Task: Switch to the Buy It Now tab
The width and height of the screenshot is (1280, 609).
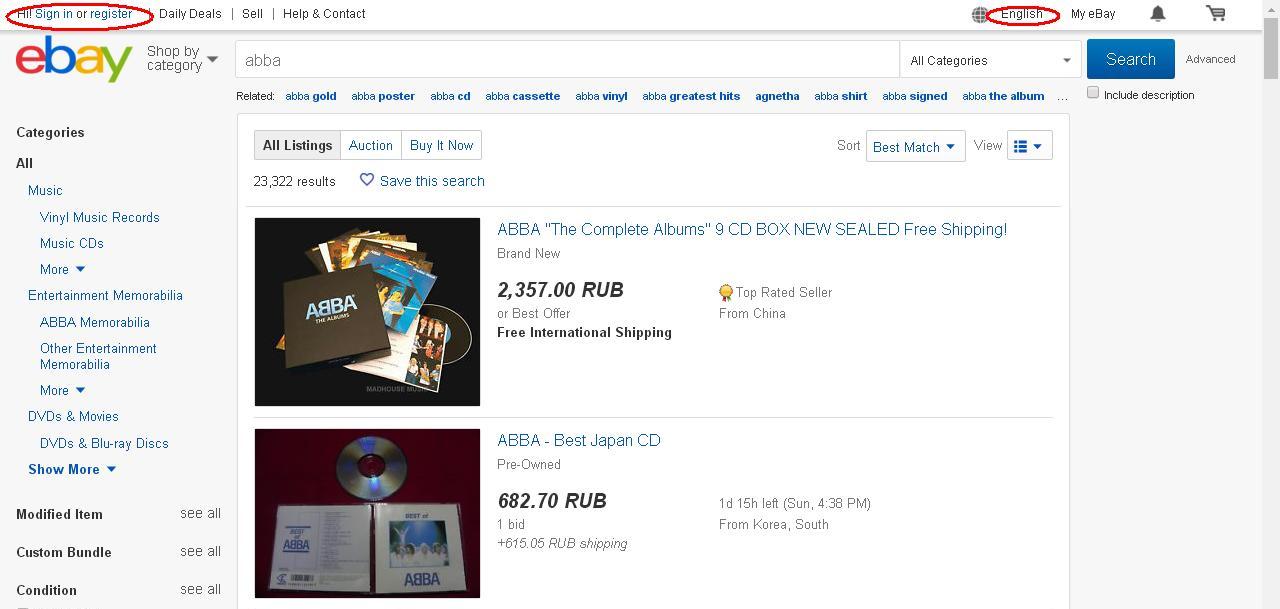Action: click(x=441, y=145)
